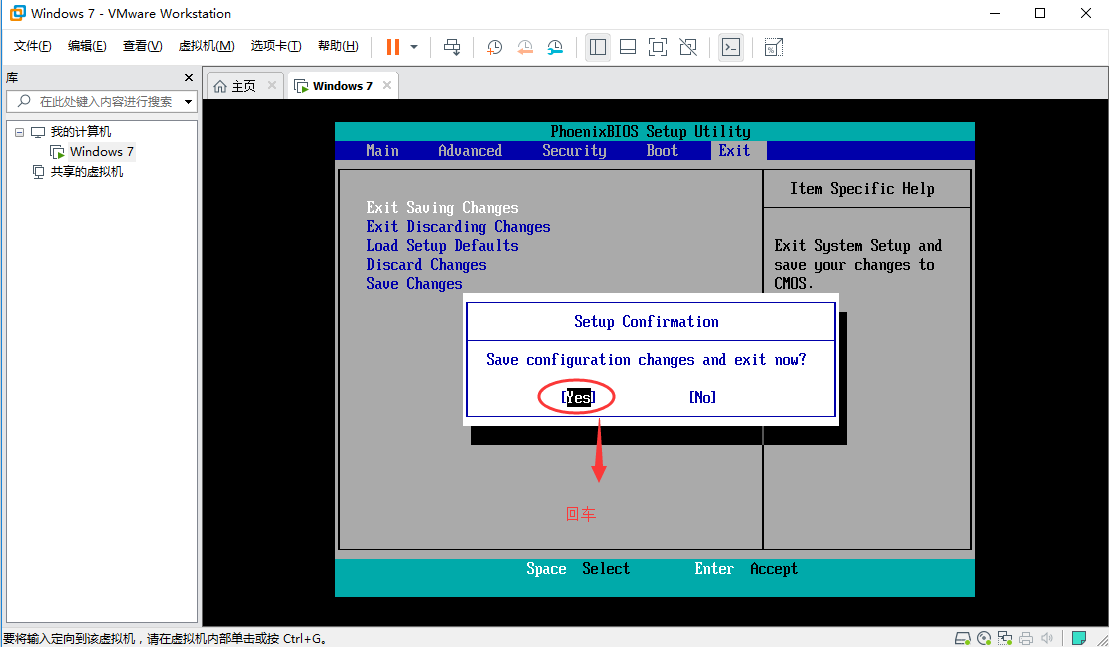The image size is (1109, 647).
Task: Click the orange pause VM button
Action: (x=393, y=47)
